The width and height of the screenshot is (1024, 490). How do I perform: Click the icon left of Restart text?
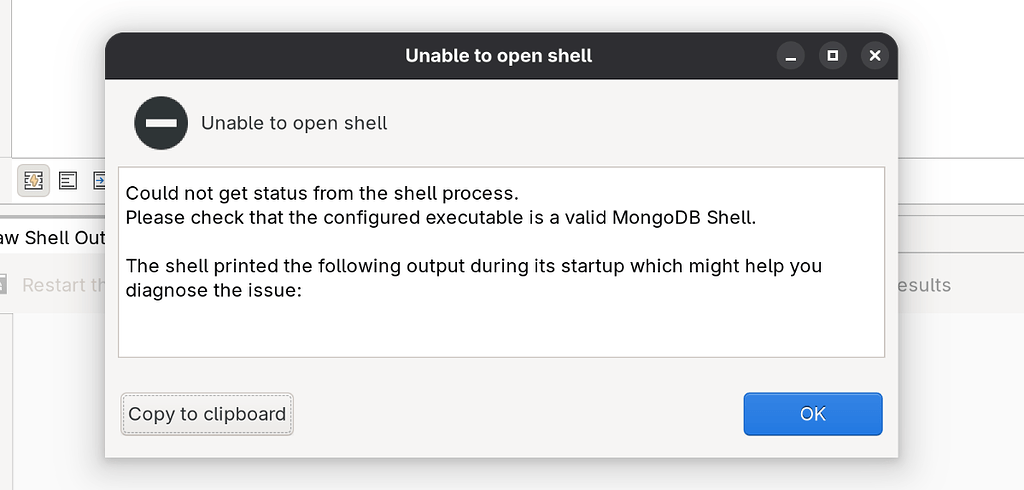tap(4, 285)
